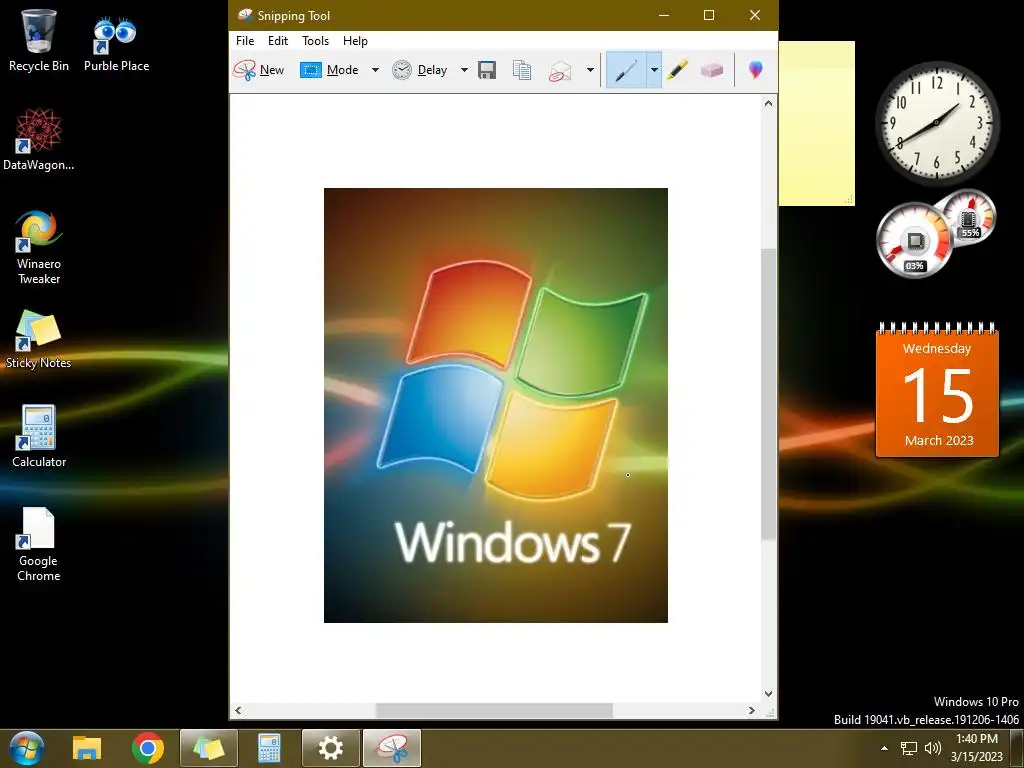Viewport: 1024px width, 768px height.
Task: Switch to Sticky Notes in the taskbar
Action: [x=209, y=748]
